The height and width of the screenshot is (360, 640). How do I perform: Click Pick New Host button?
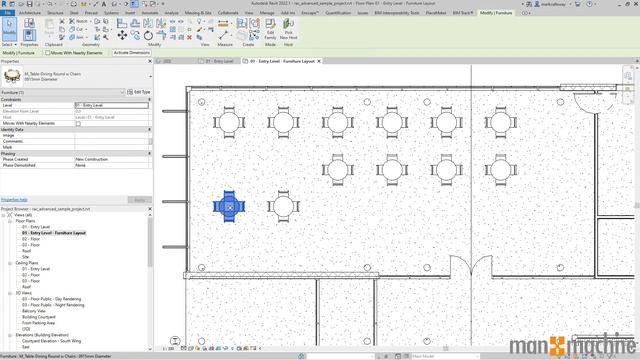(289, 29)
